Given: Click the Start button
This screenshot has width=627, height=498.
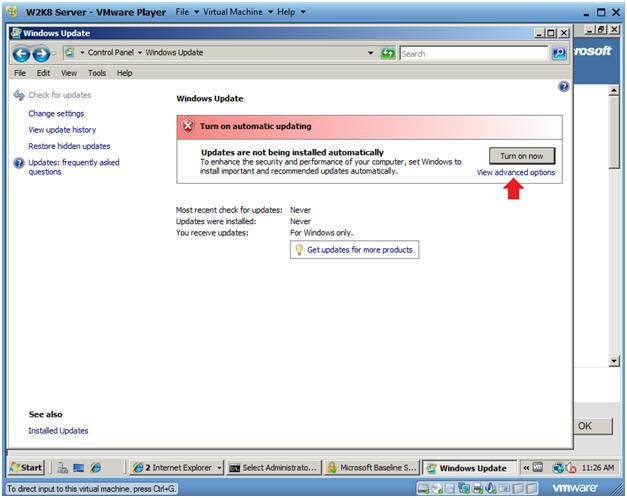Looking at the screenshot, I should point(26,467).
